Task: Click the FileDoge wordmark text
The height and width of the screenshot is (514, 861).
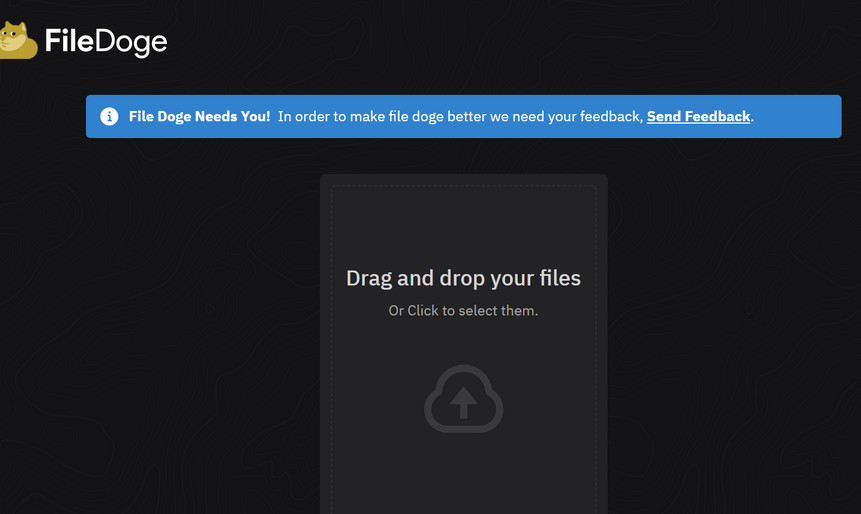Action: coord(105,42)
